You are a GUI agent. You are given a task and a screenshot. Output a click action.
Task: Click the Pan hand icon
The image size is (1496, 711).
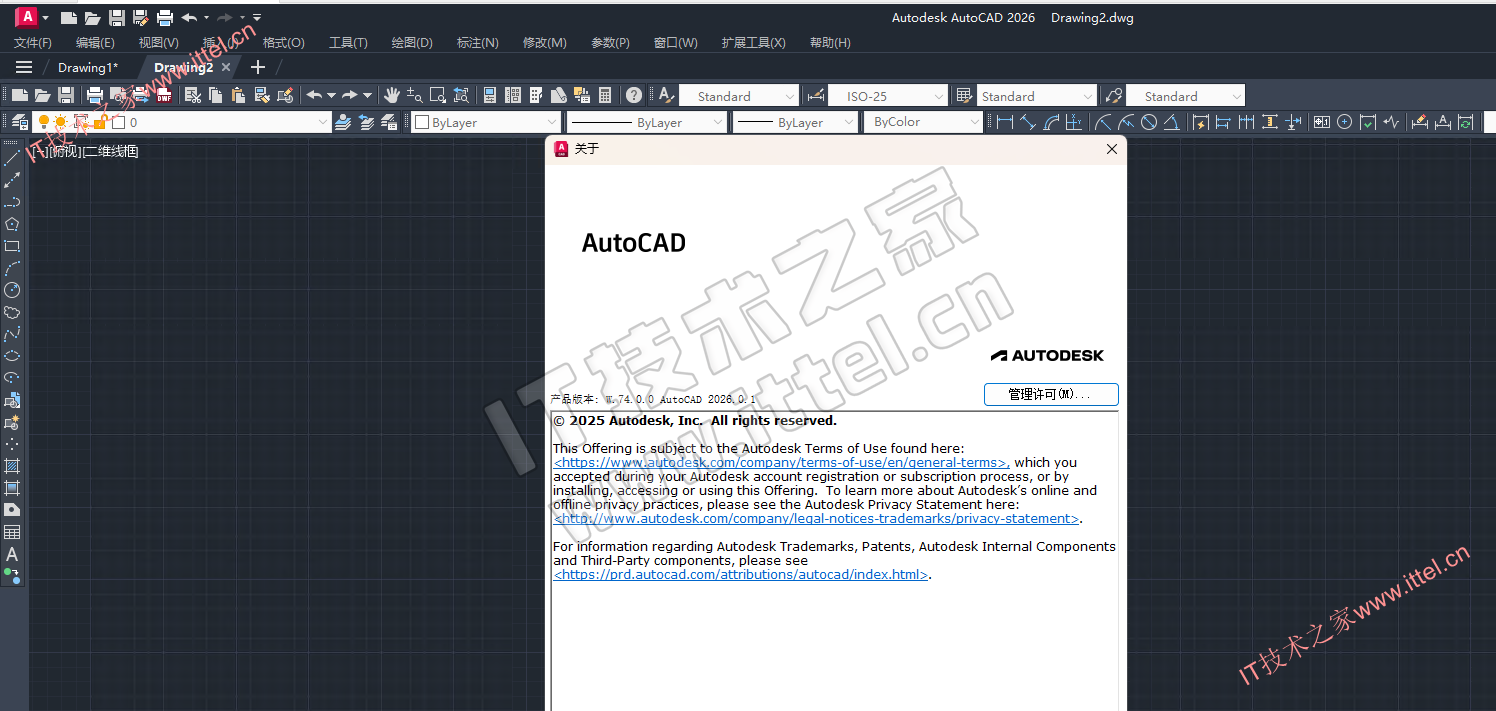[392, 95]
